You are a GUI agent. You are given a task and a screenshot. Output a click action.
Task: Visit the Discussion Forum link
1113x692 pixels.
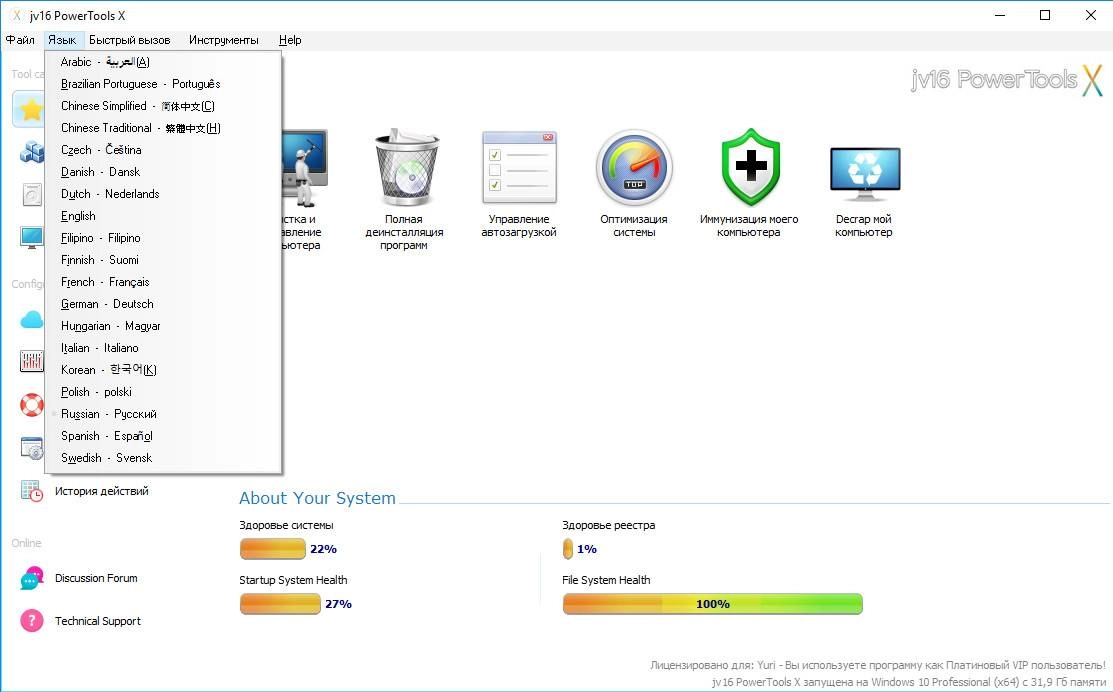(96, 578)
